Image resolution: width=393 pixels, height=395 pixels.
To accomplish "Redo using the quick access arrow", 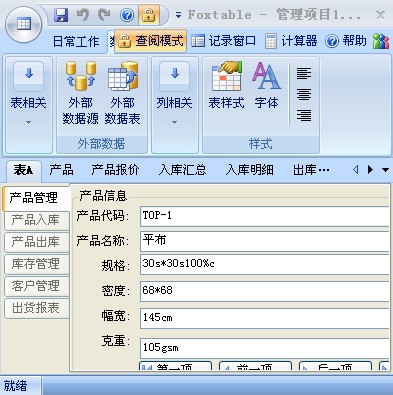I will coord(105,15).
